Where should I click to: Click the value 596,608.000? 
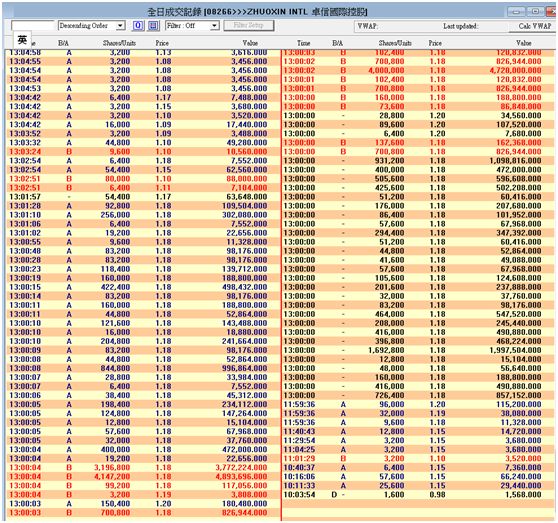pos(519,179)
